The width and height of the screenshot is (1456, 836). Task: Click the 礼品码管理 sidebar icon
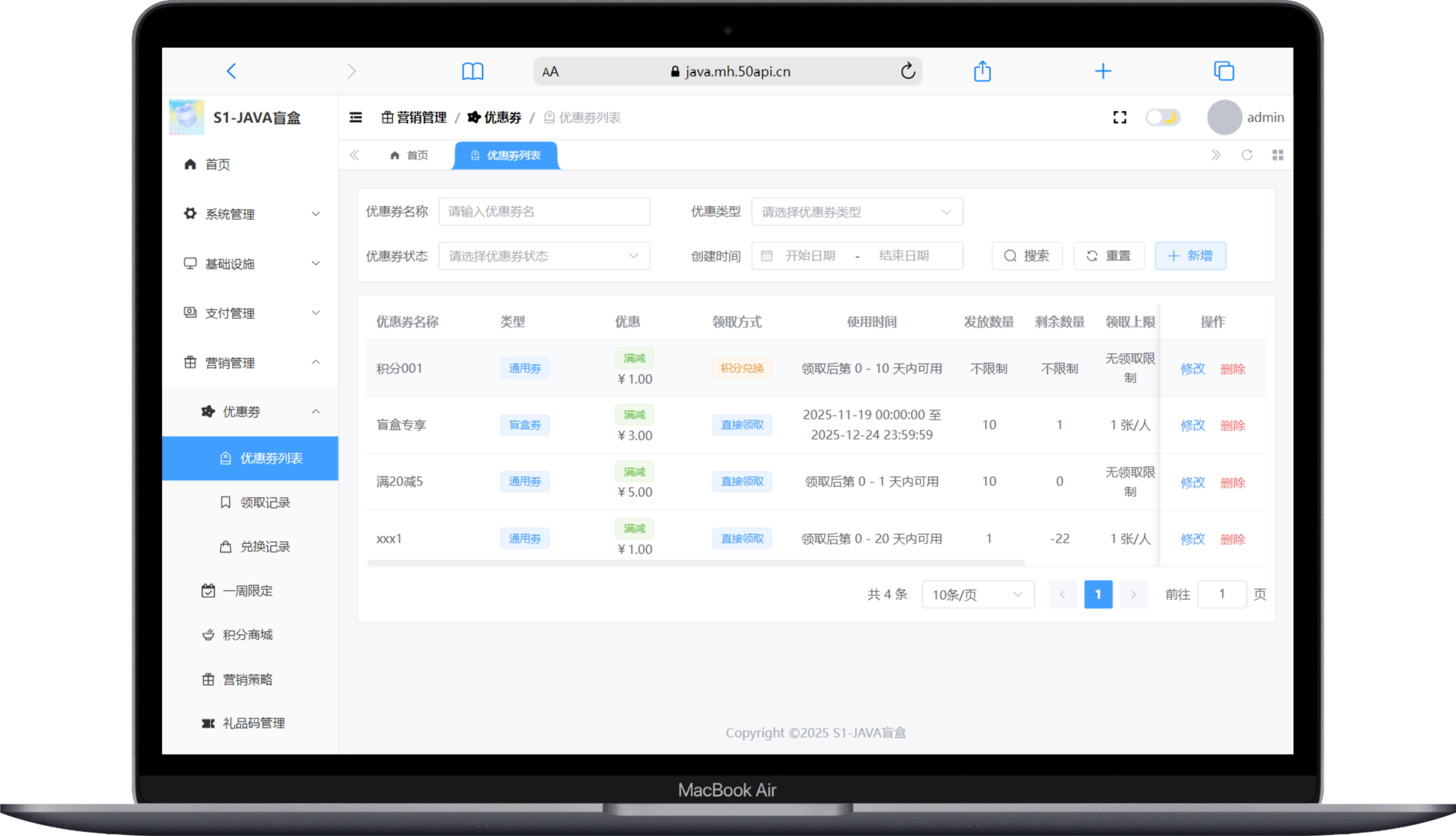[208, 723]
